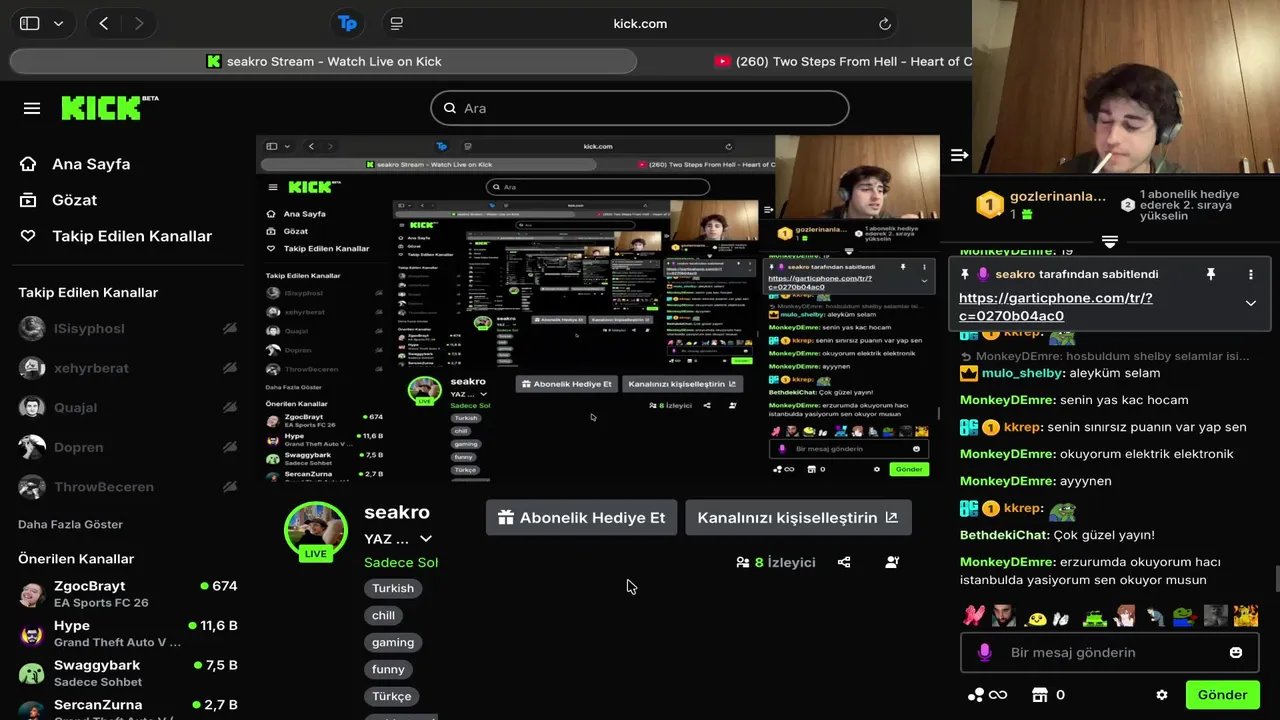Go to Ana Sayfa in the sidebar
The height and width of the screenshot is (720, 1280).
[x=90, y=164]
